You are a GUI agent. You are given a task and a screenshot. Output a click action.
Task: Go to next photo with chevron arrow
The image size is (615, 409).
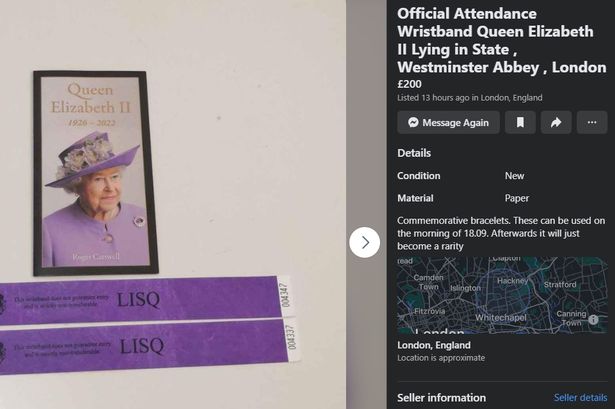(365, 242)
